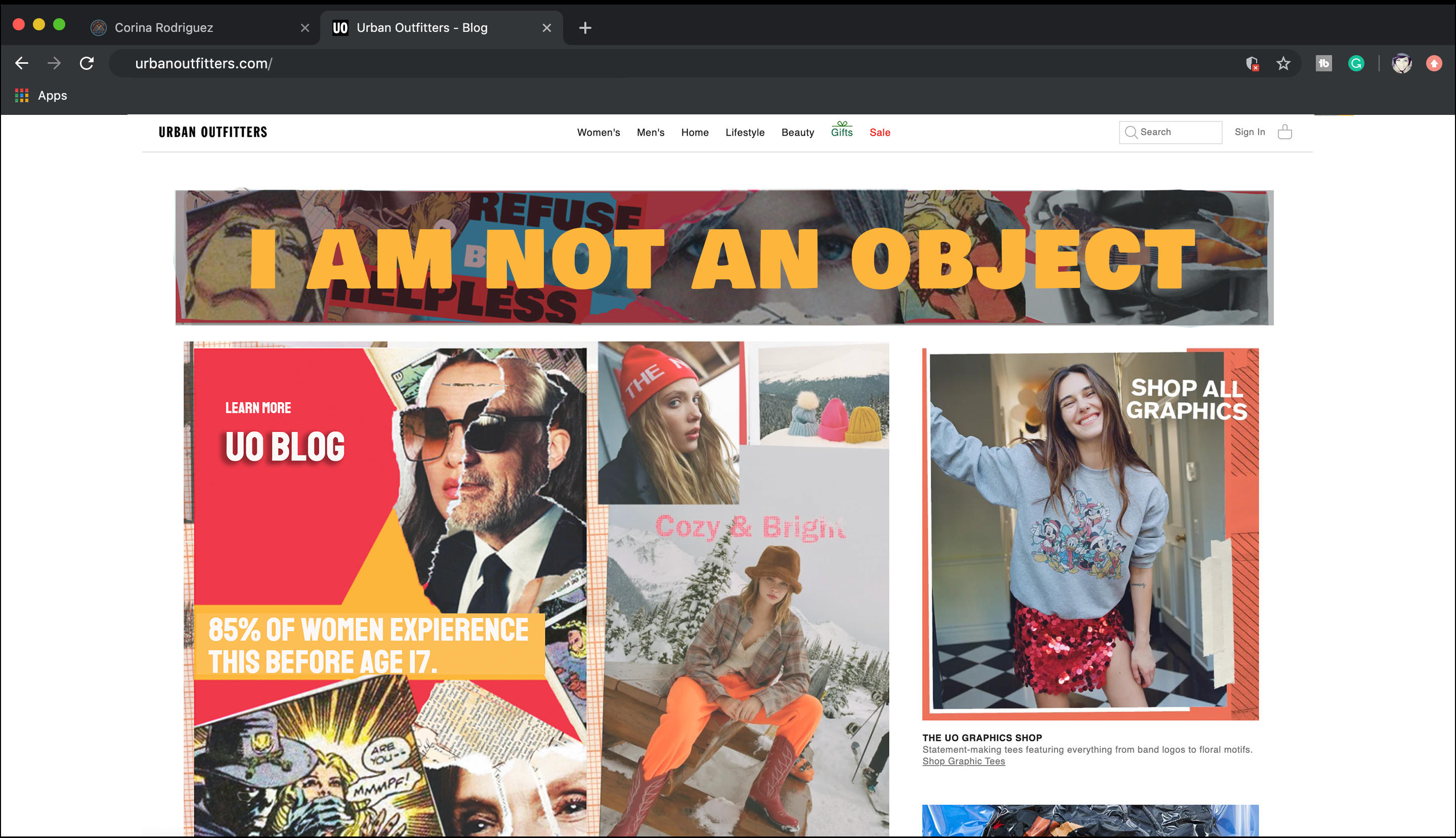Screen dimensions: 1456x838
Task: Reload the page with refresh icon
Action: (87, 63)
